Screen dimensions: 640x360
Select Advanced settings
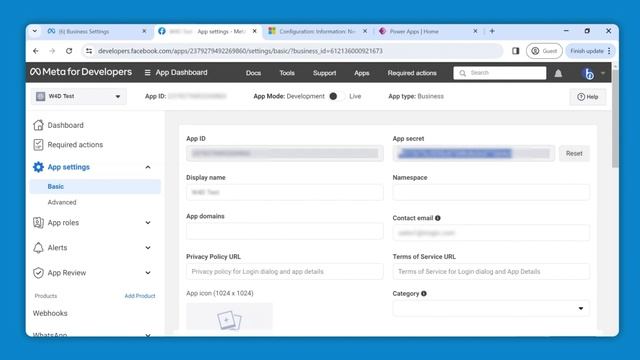coord(62,202)
